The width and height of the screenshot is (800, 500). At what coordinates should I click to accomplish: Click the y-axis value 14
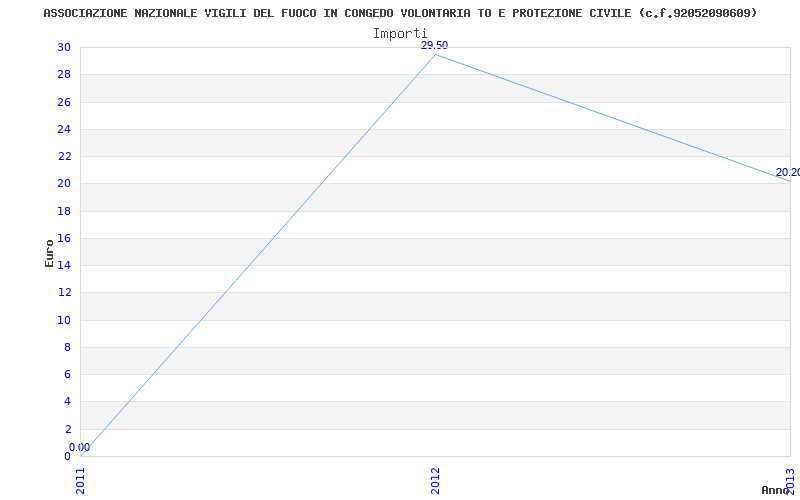click(x=64, y=265)
